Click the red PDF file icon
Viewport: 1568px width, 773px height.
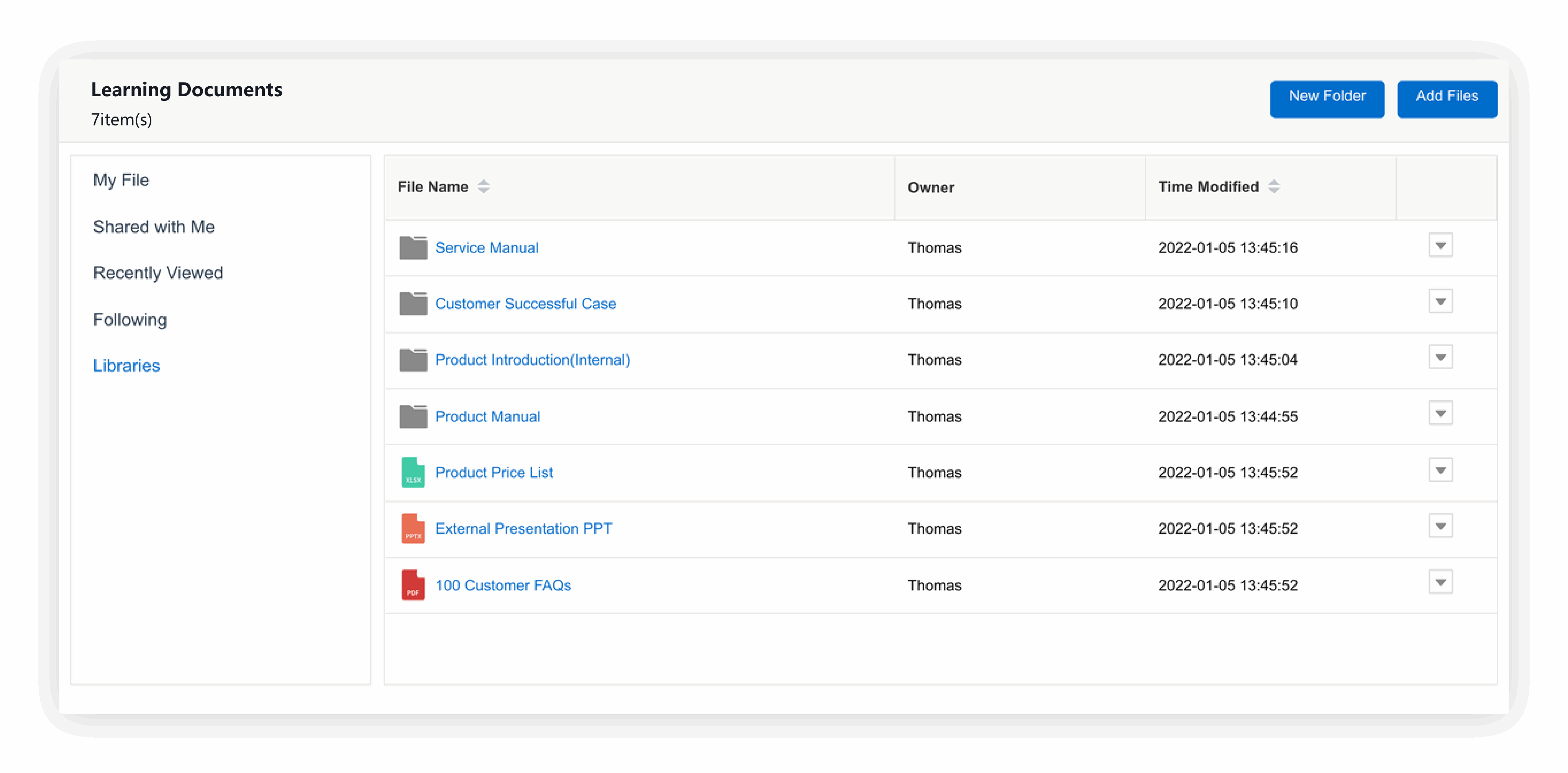point(413,585)
